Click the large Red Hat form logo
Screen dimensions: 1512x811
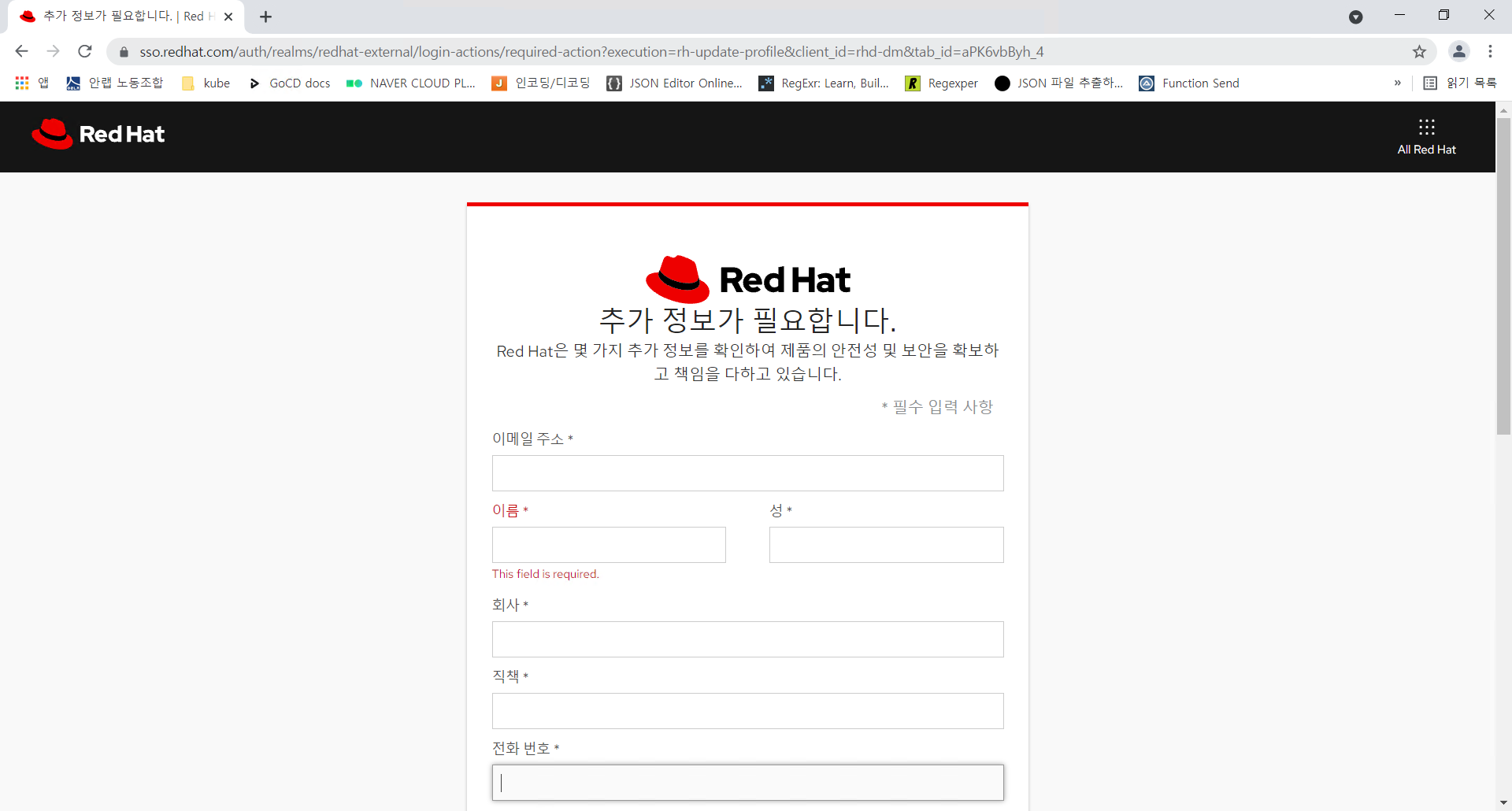[x=747, y=279]
